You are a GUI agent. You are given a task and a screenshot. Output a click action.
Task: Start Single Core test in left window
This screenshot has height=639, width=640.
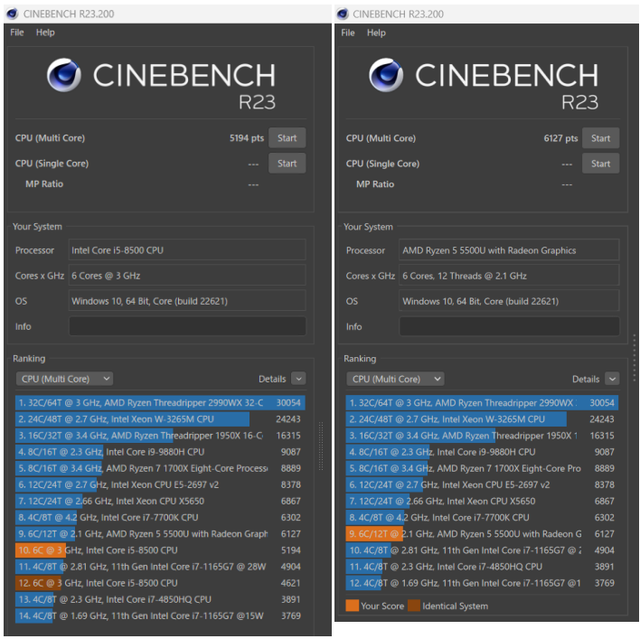click(x=287, y=163)
